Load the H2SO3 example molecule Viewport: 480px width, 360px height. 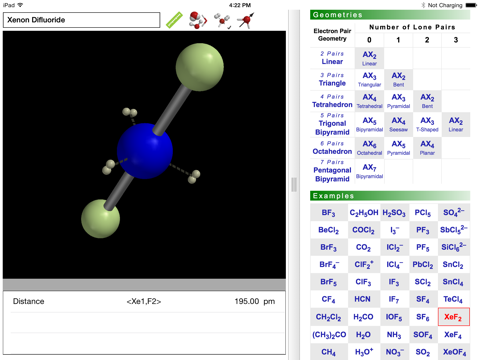coord(394,213)
